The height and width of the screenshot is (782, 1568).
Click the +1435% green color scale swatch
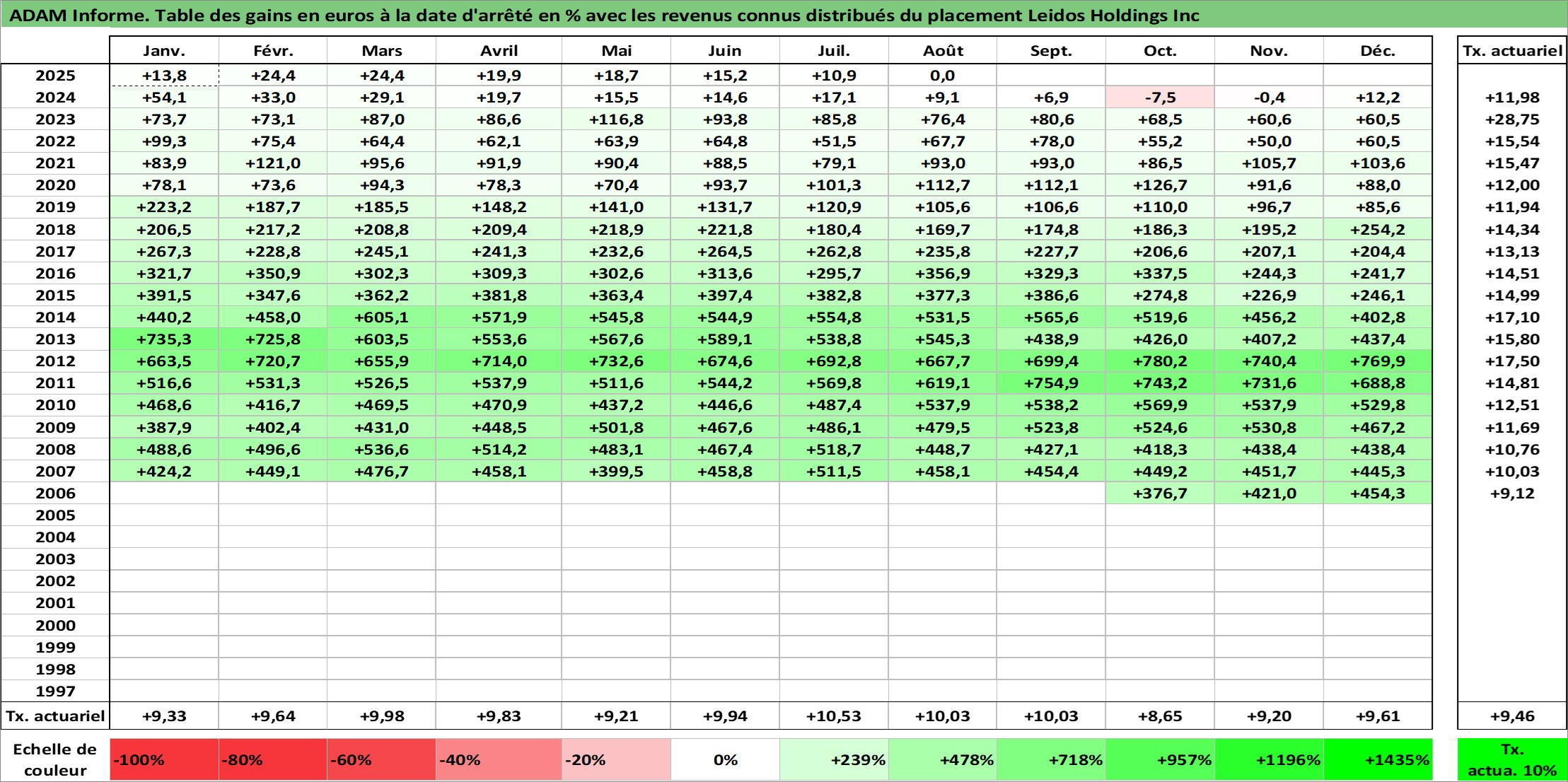coord(1378,760)
